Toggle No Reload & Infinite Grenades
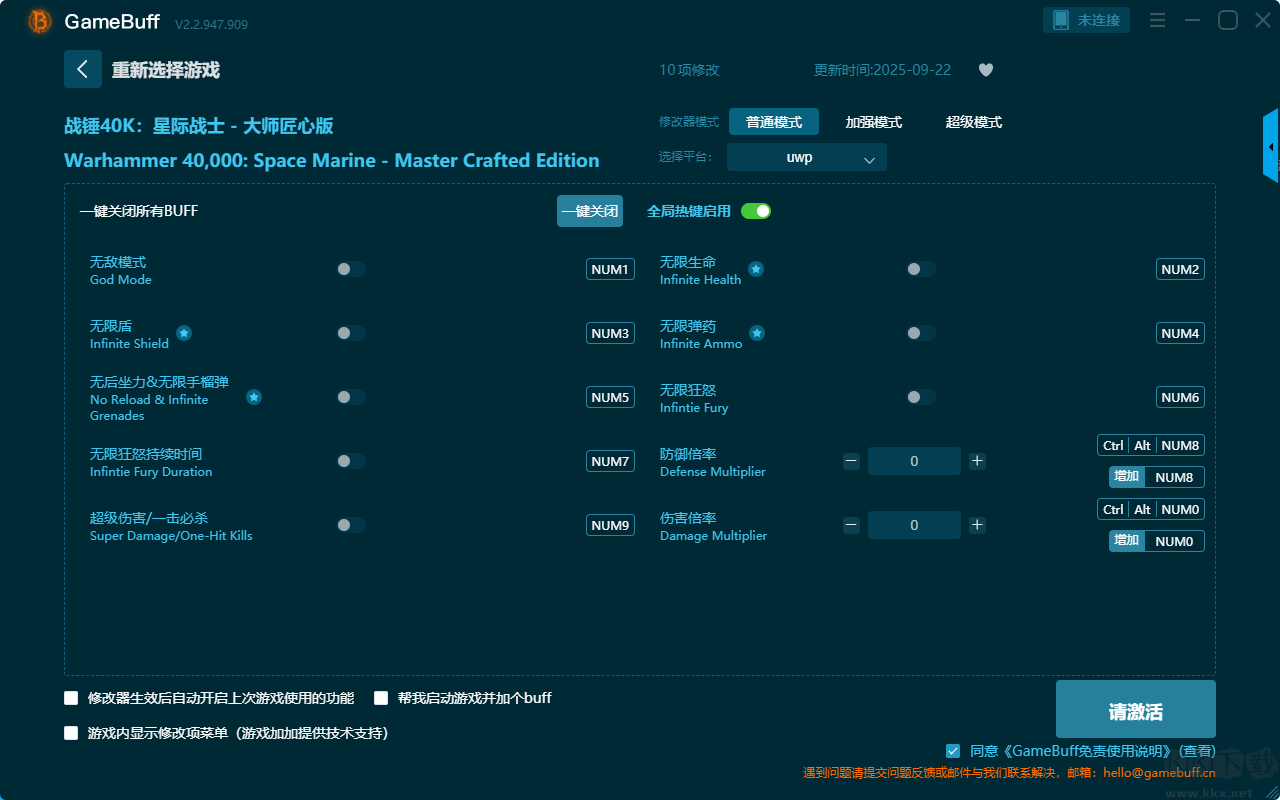 coord(351,397)
